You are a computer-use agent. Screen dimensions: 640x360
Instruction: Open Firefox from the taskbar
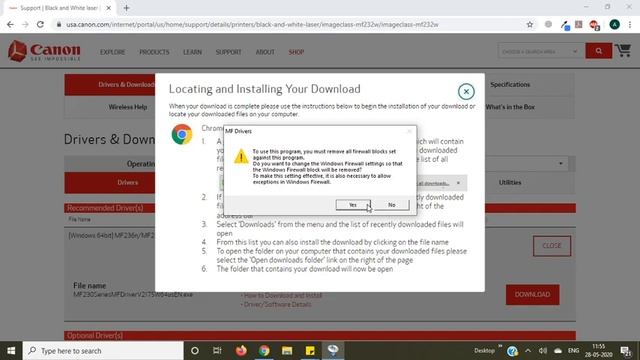click(x=241, y=351)
